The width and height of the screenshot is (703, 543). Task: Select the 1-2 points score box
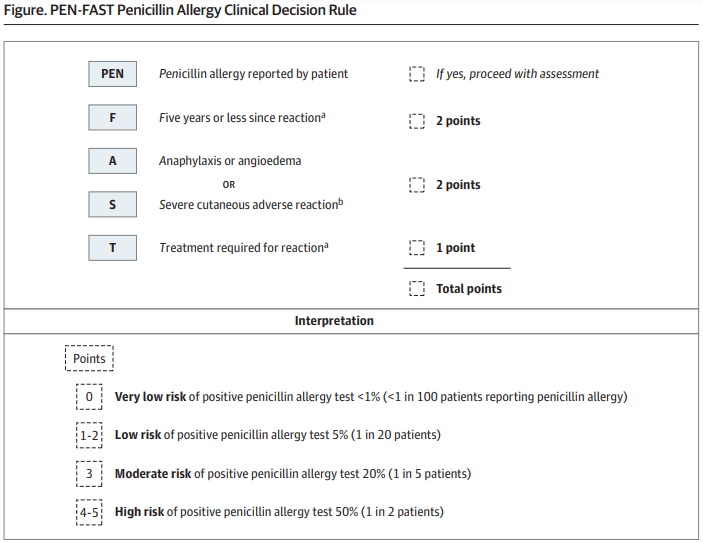tap(89, 435)
